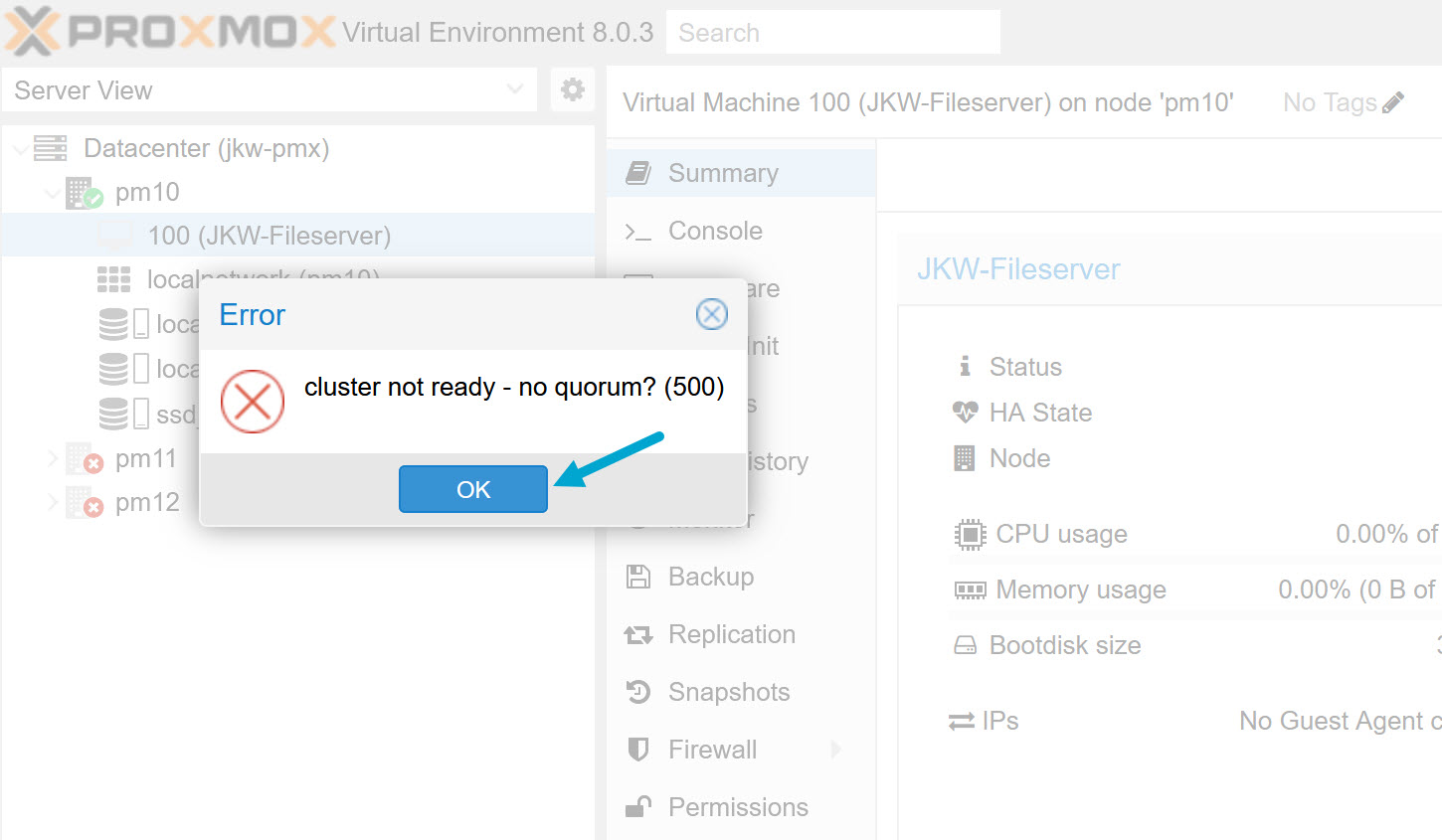The height and width of the screenshot is (840, 1442).
Task: Open the Console tab
Action: (715, 231)
